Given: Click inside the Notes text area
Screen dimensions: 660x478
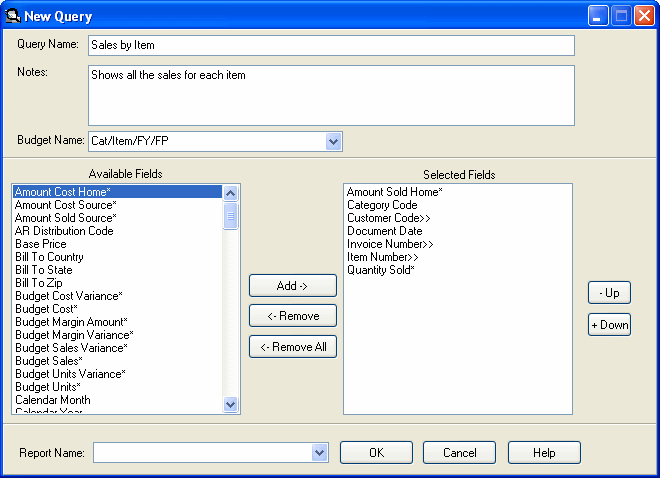Looking at the screenshot, I should 331,95.
